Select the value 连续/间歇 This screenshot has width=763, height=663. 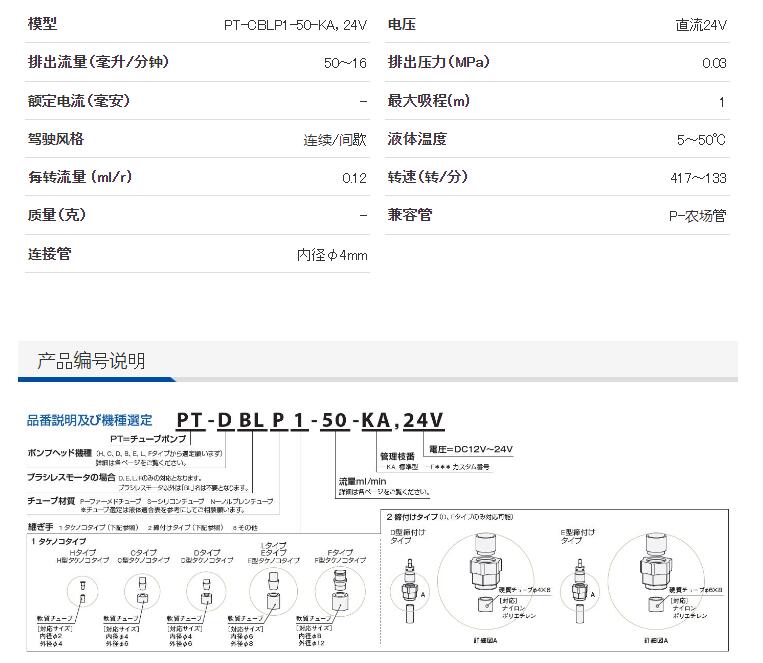pos(335,140)
